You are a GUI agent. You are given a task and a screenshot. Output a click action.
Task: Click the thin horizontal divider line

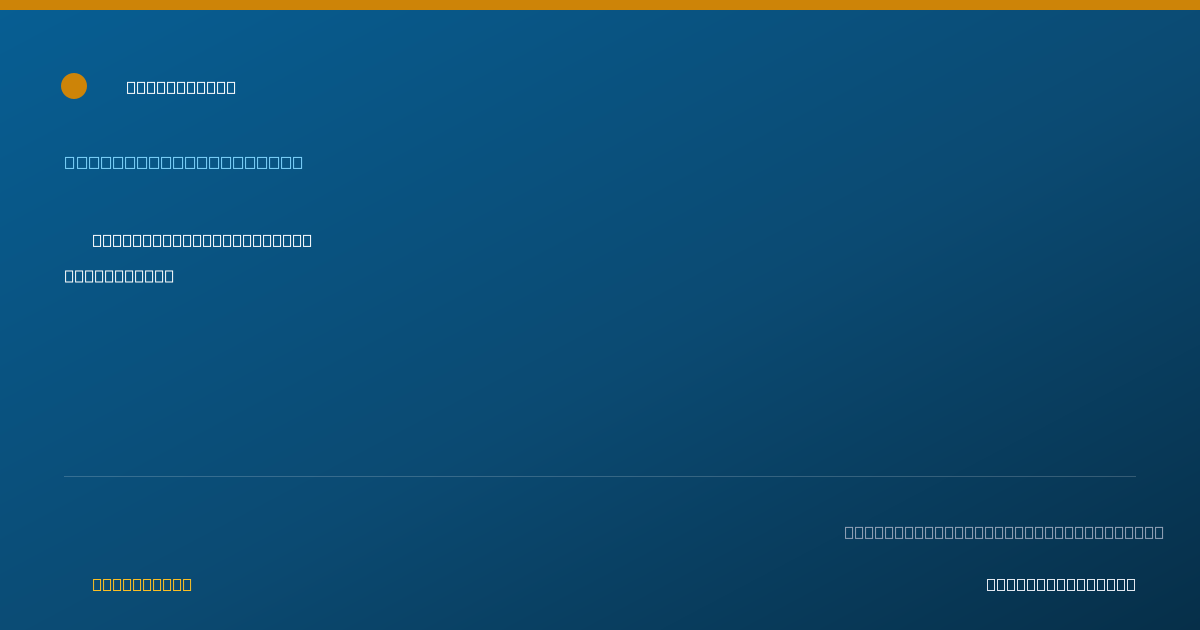pyautogui.click(x=600, y=476)
